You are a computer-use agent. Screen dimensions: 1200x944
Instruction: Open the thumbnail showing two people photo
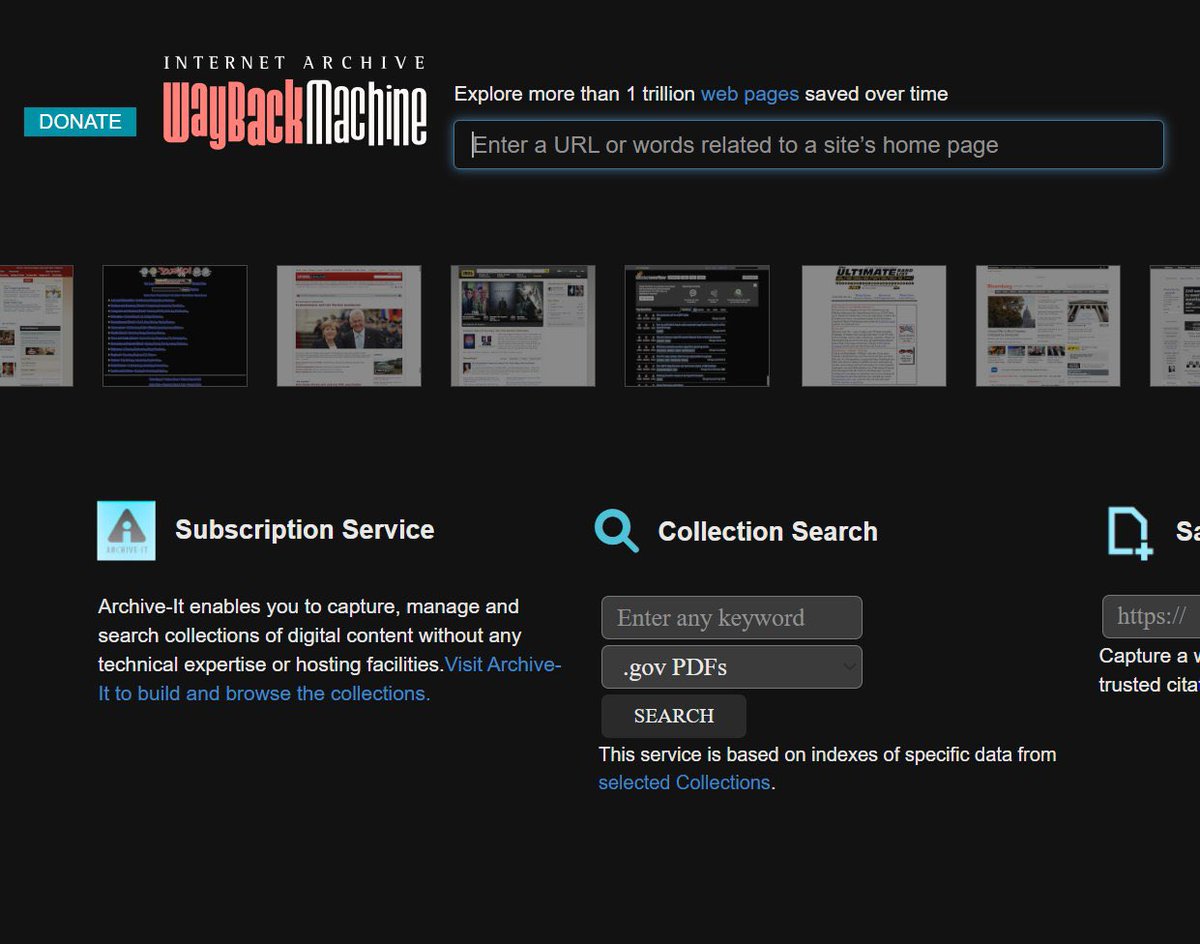349,326
